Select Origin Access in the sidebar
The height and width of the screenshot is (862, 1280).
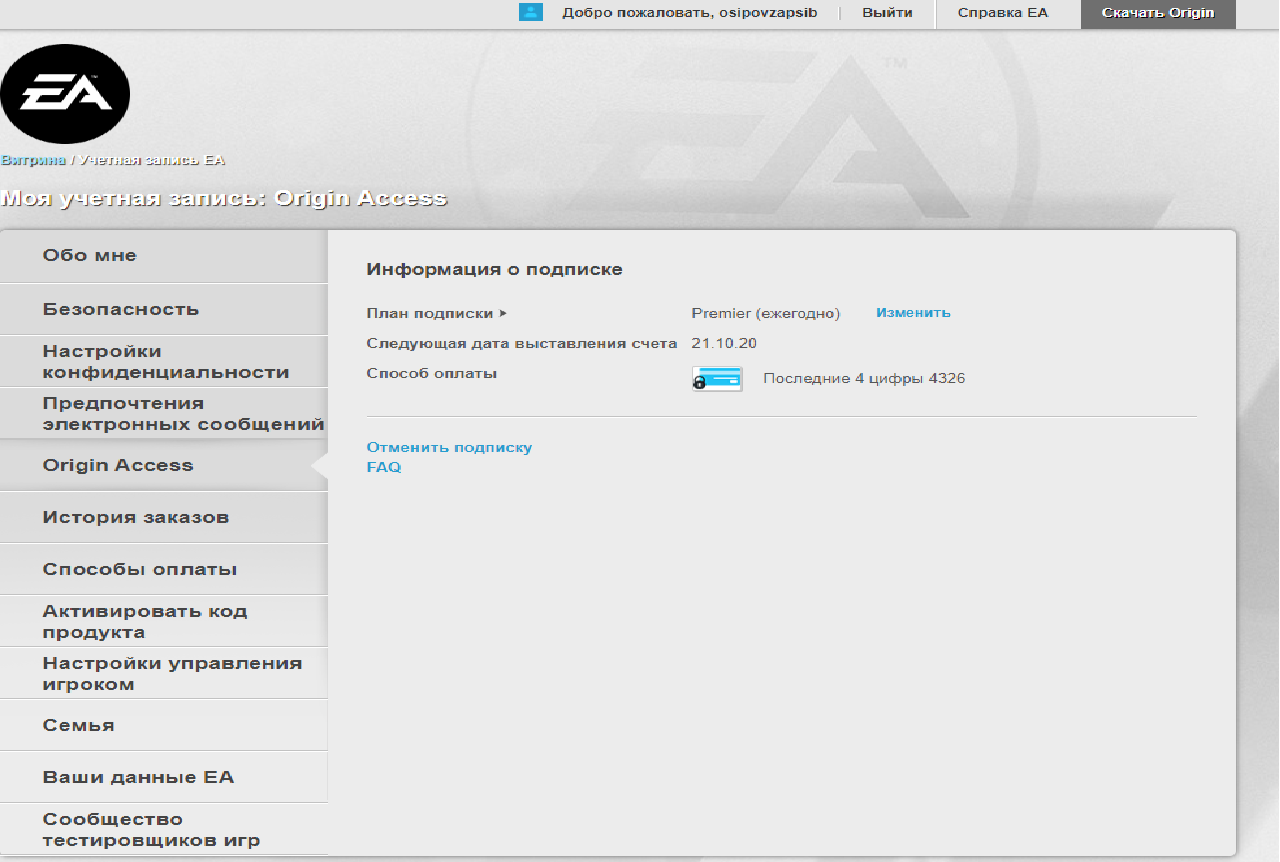coord(117,466)
